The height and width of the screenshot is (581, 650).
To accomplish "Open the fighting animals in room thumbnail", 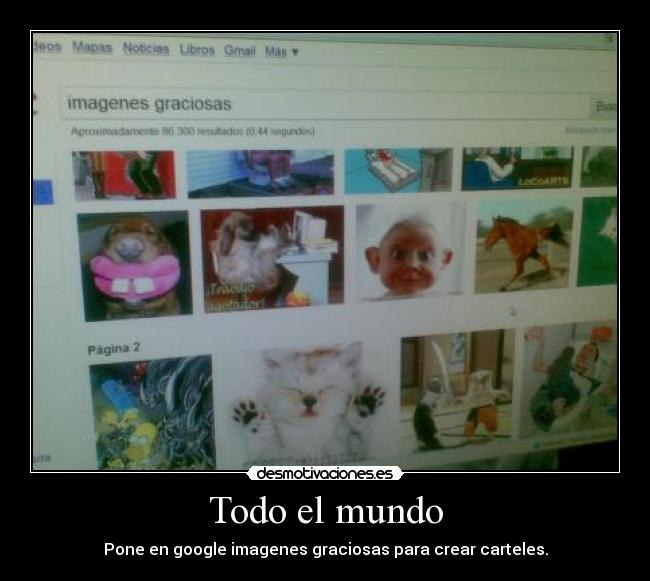I will click(458, 390).
